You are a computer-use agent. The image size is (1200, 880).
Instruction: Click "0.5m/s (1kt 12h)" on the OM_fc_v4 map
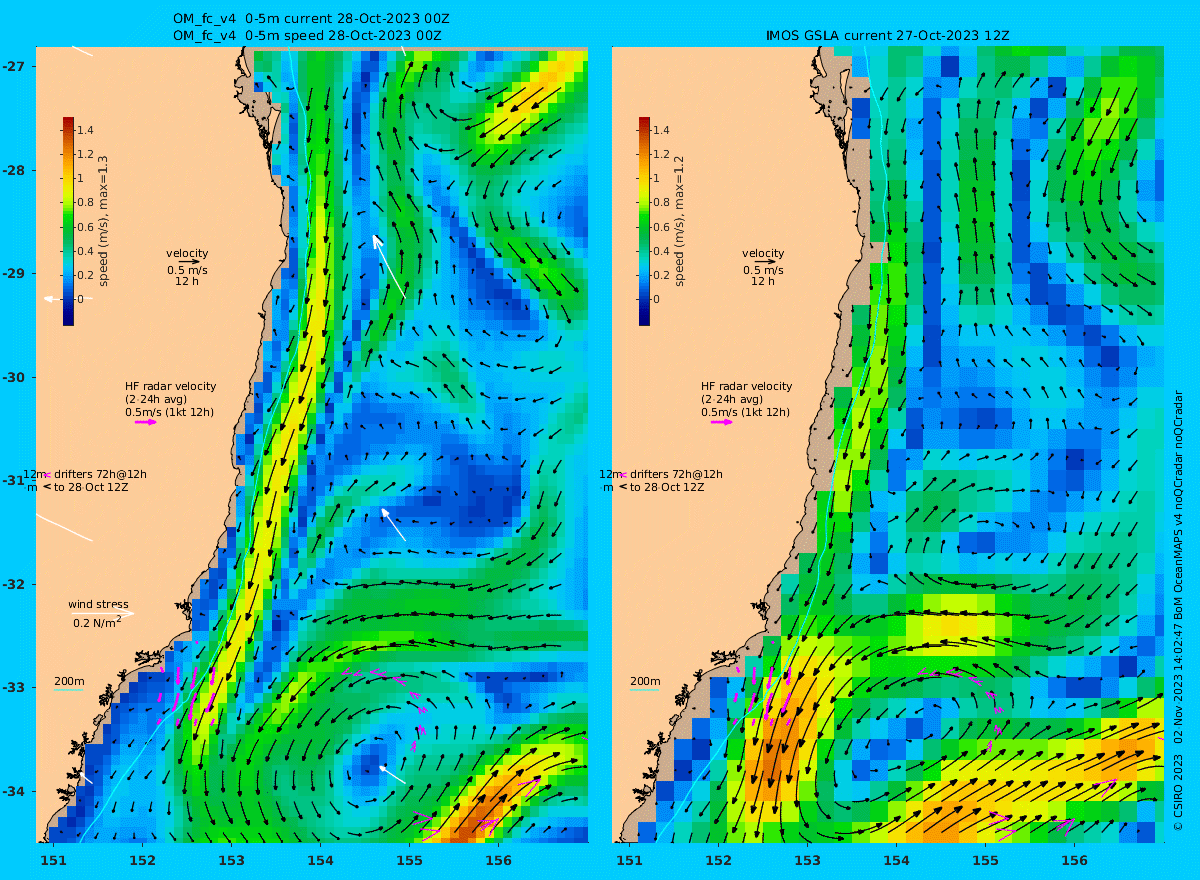(169, 412)
